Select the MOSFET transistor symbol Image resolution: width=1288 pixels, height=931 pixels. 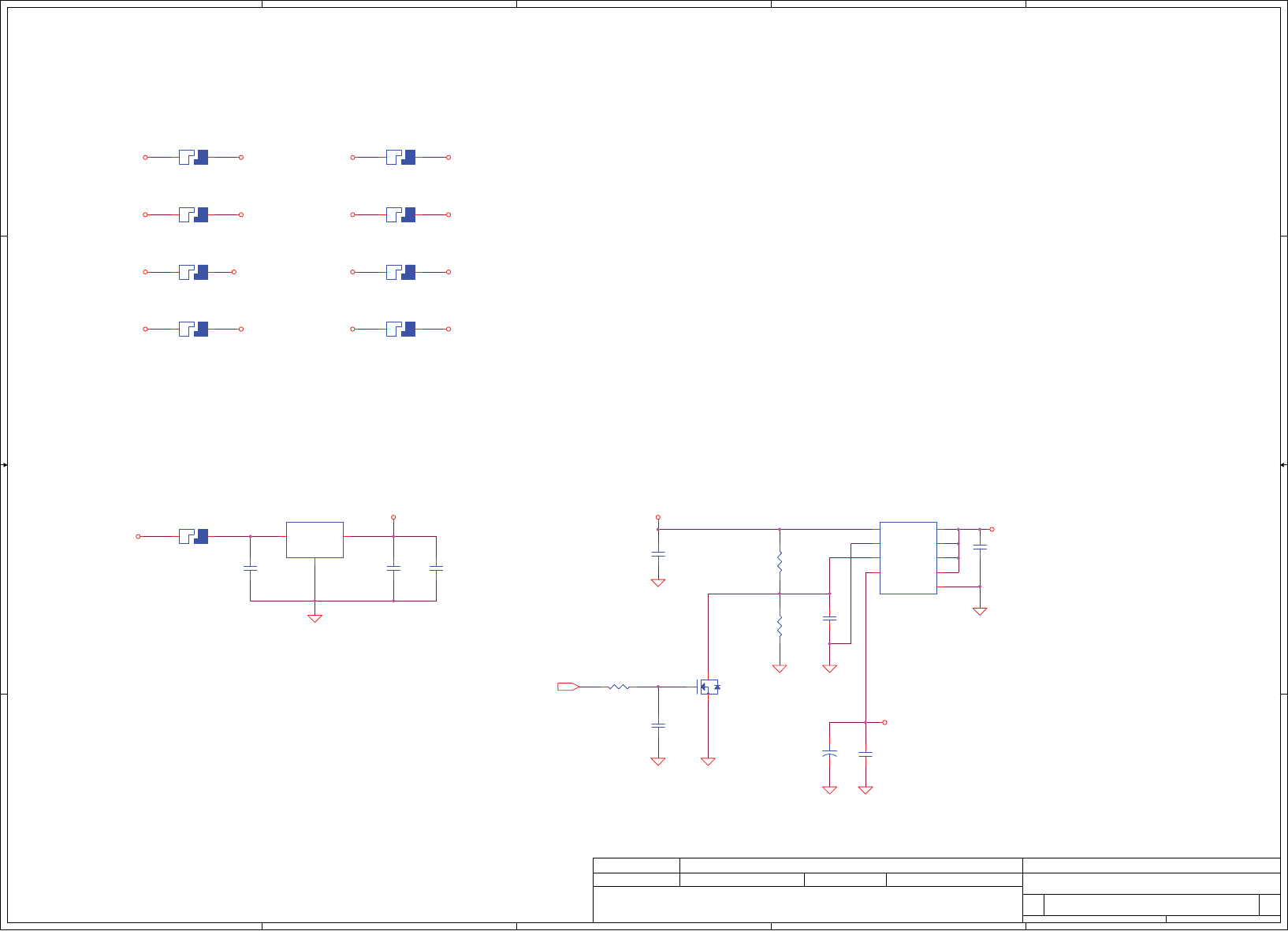click(x=709, y=687)
